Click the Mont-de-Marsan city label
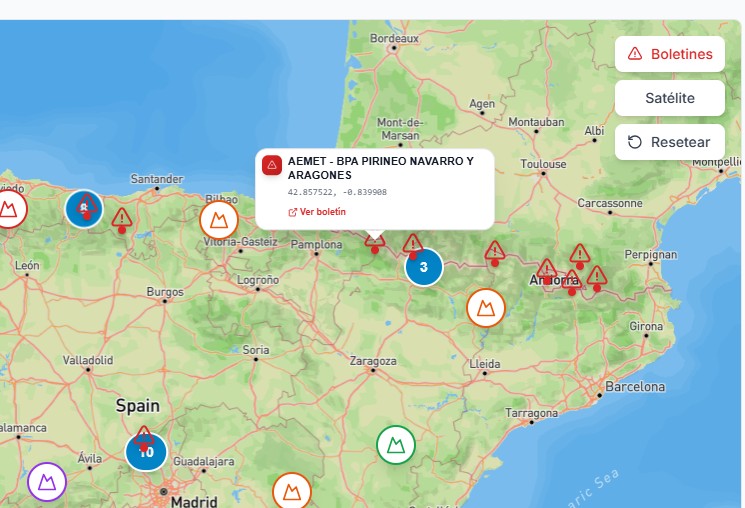Viewport: 745px width, 508px height. point(400,129)
